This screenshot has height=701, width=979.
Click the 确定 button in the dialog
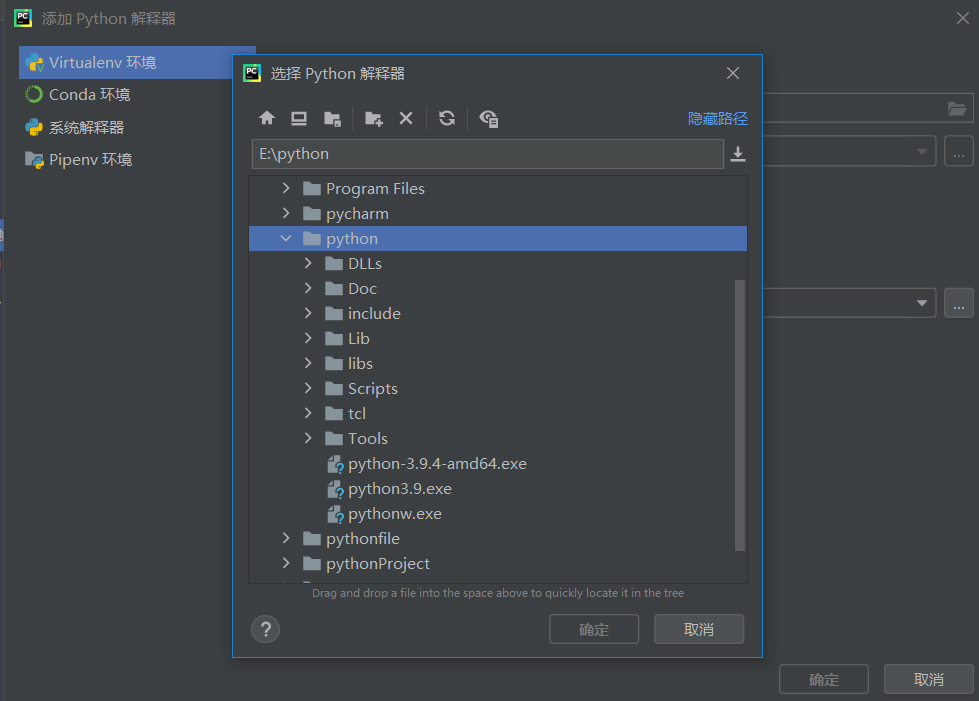593,629
